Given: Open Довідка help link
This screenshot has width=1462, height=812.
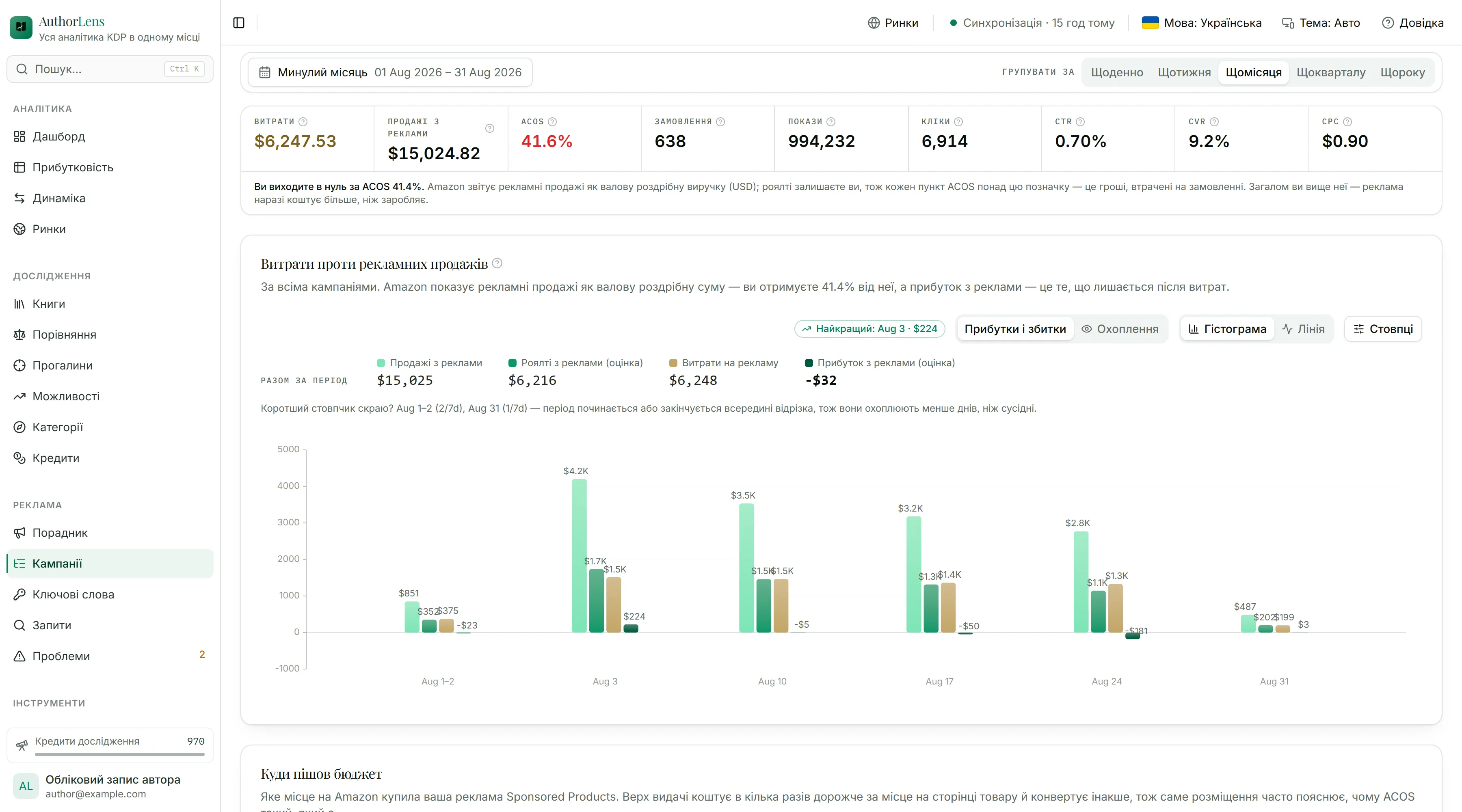Looking at the screenshot, I should pos(1412,23).
